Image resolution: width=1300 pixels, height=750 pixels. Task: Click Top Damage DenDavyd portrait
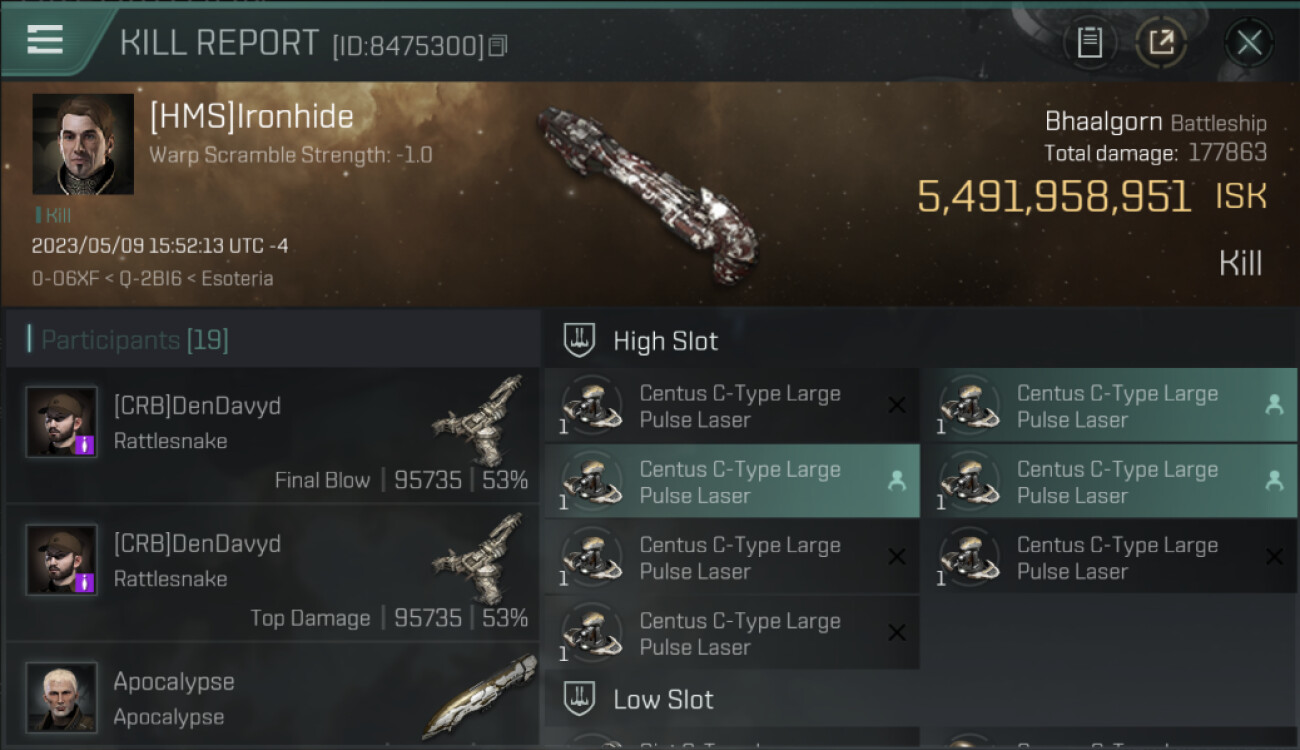61,560
